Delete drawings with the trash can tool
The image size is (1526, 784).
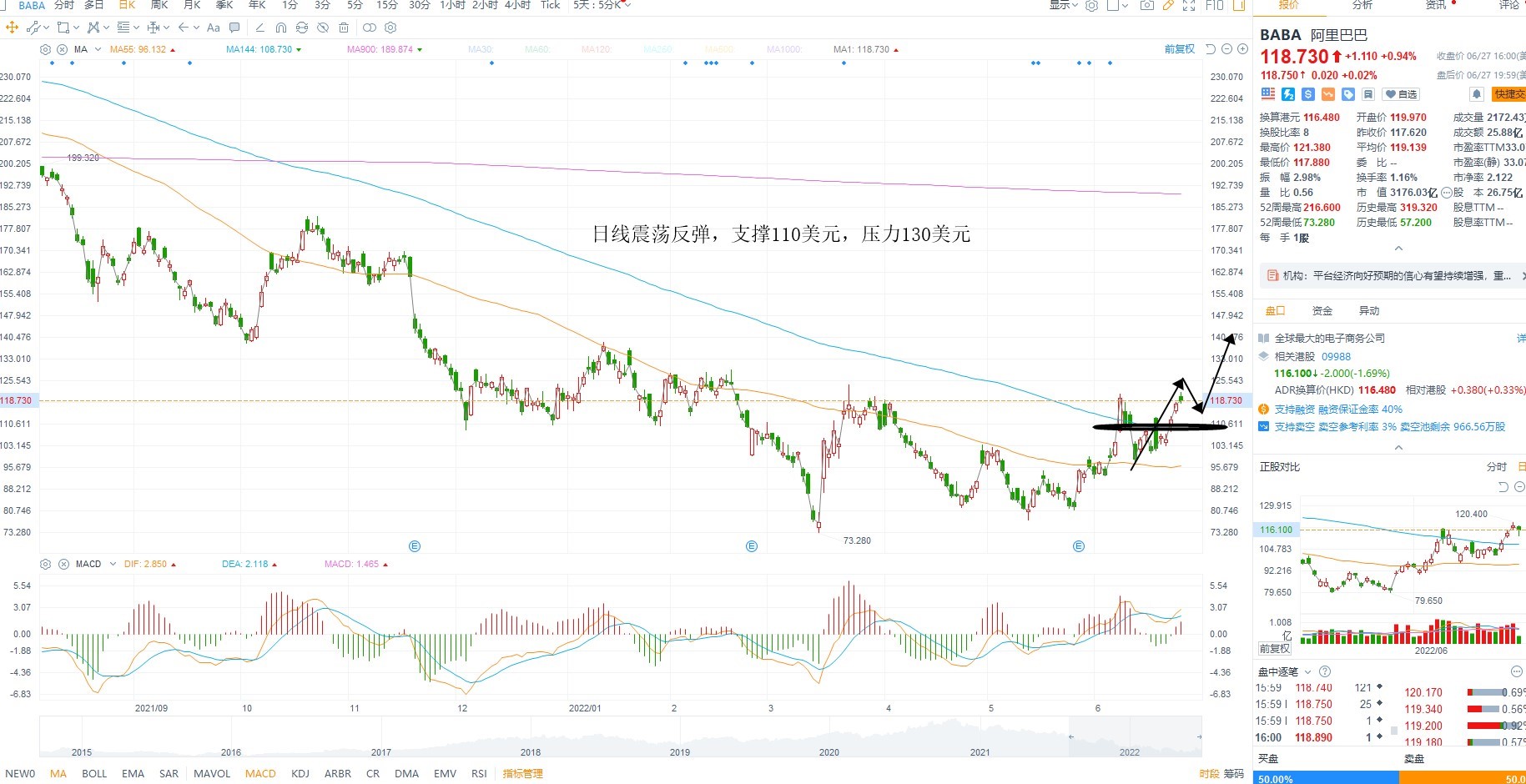(344, 28)
